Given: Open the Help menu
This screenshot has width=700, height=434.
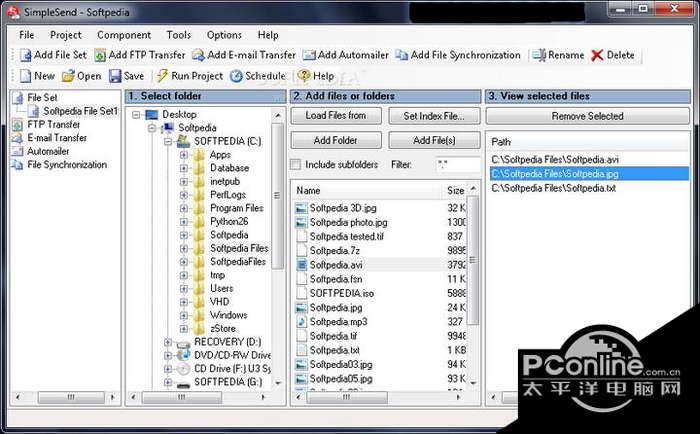Looking at the screenshot, I should (x=268, y=35).
